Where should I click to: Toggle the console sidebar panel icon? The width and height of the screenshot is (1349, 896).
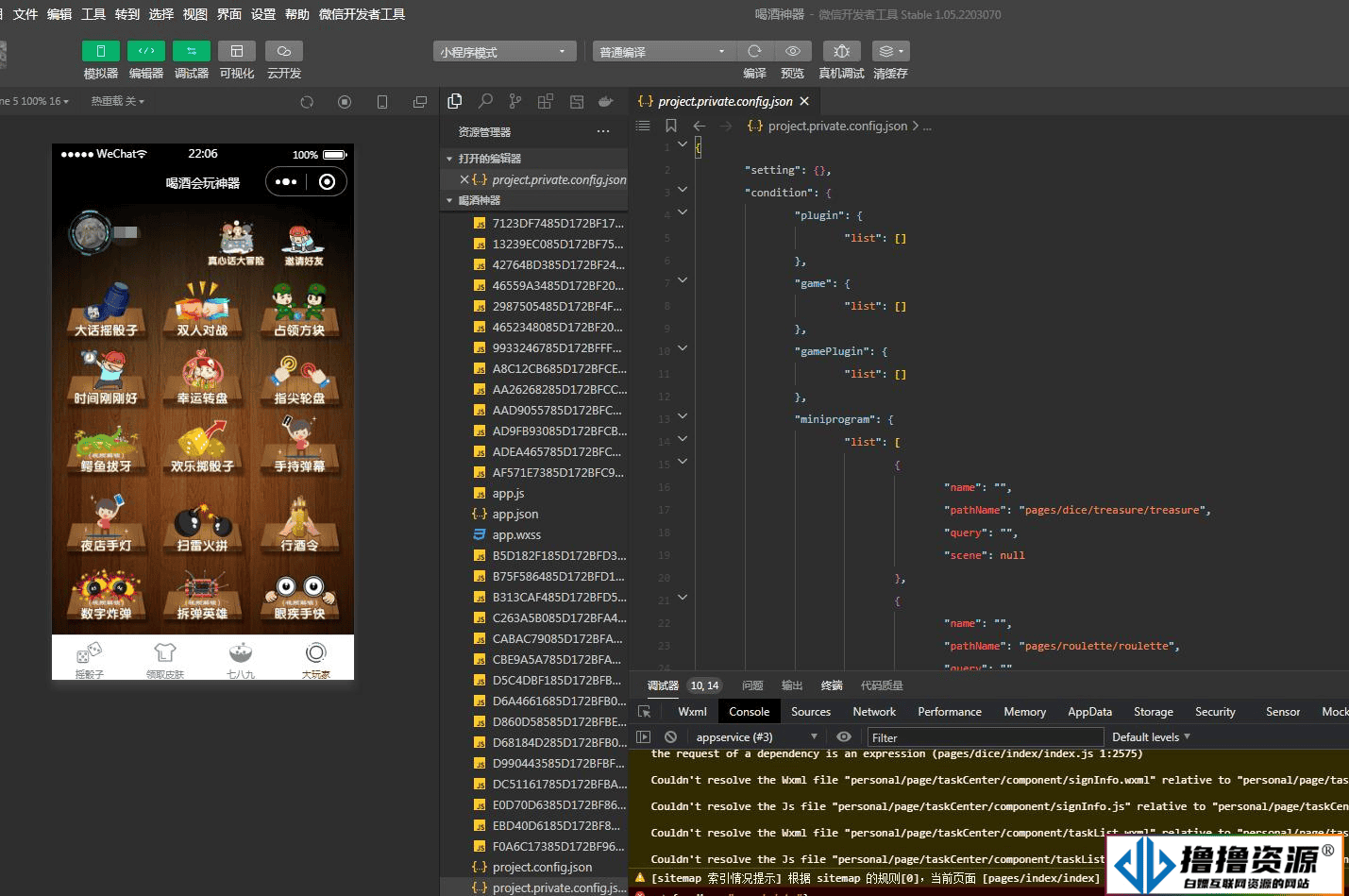tap(644, 737)
